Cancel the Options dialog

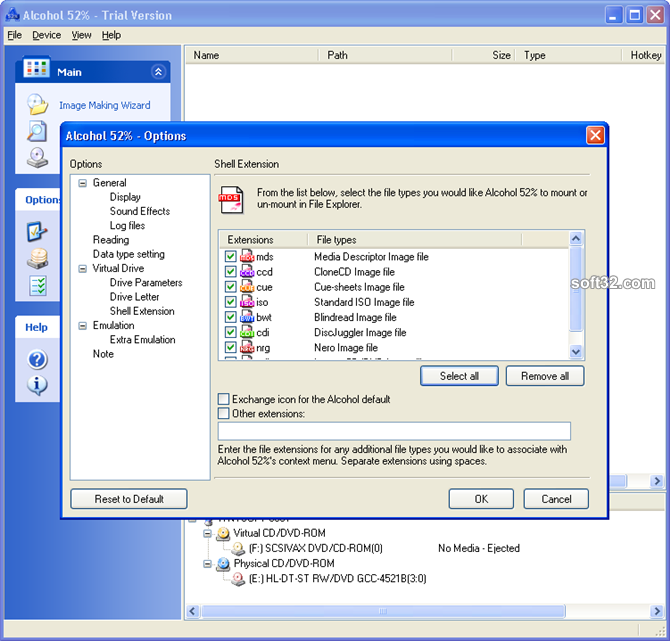pyautogui.click(x=556, y=499)
